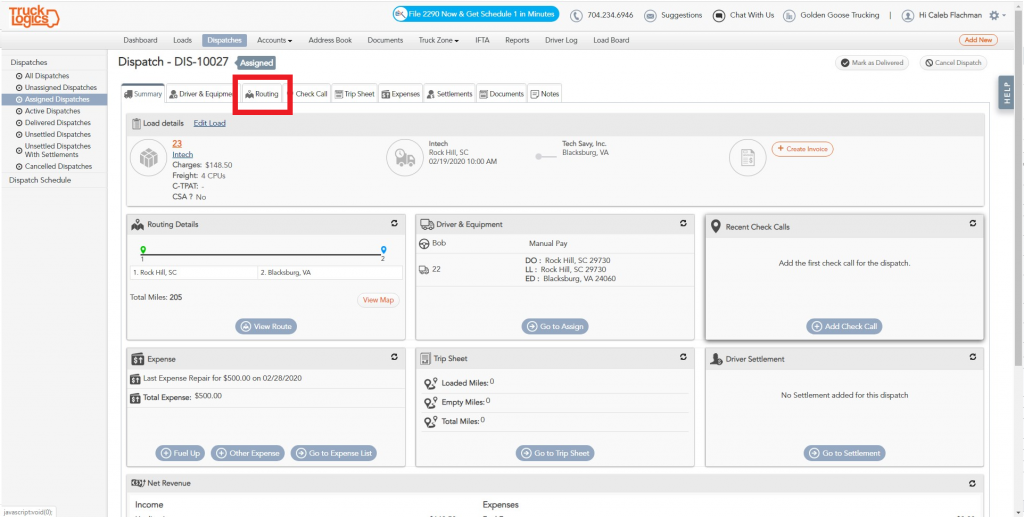The width and height of the screenshot is (1024, 517).
Task: Click the Edit Load link
Action: [210, 123]
